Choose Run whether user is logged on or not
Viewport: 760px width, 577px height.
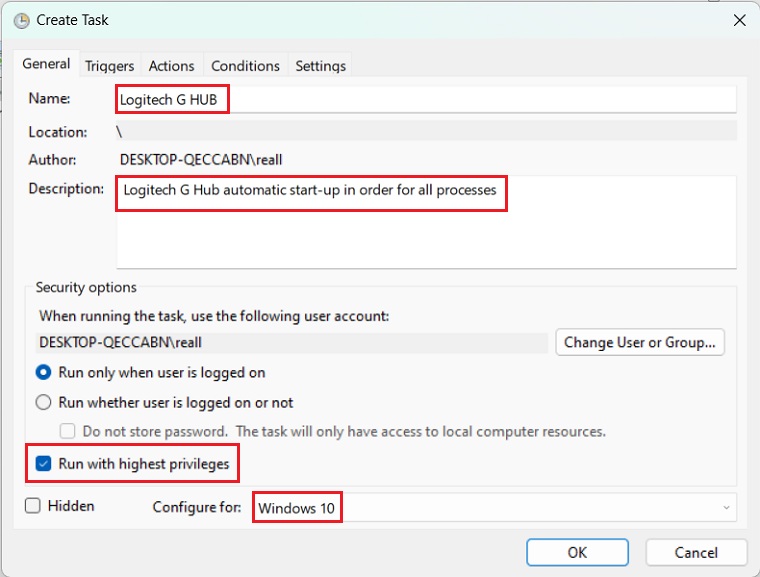(44, 403)
